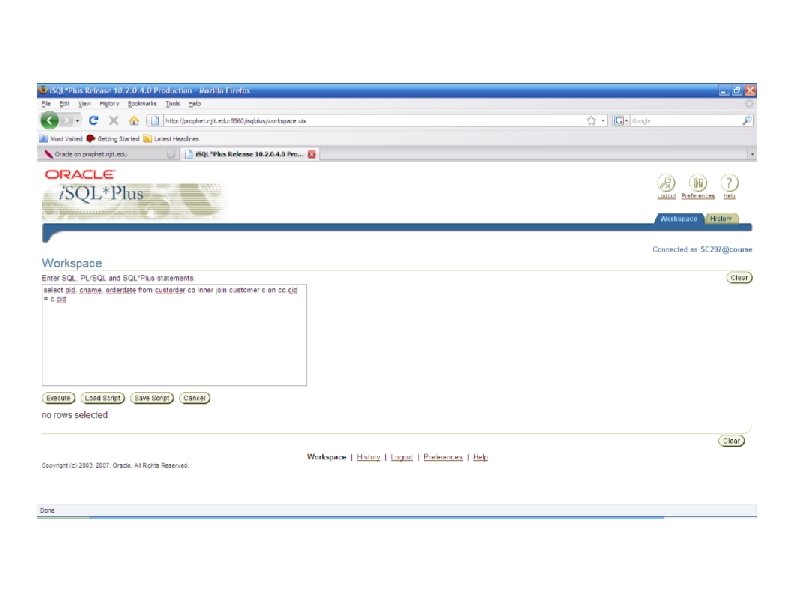Screen dimensions: 800x600
Task: Close the iSQL*Plus Release browser tab
Action: [311, 154]
